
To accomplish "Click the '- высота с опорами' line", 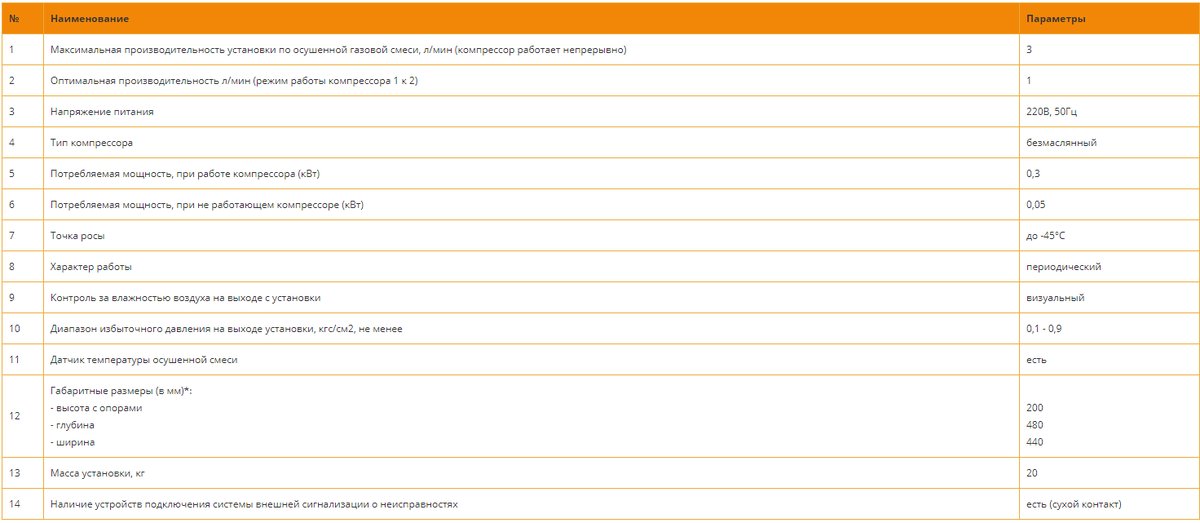I will point(96,408).
